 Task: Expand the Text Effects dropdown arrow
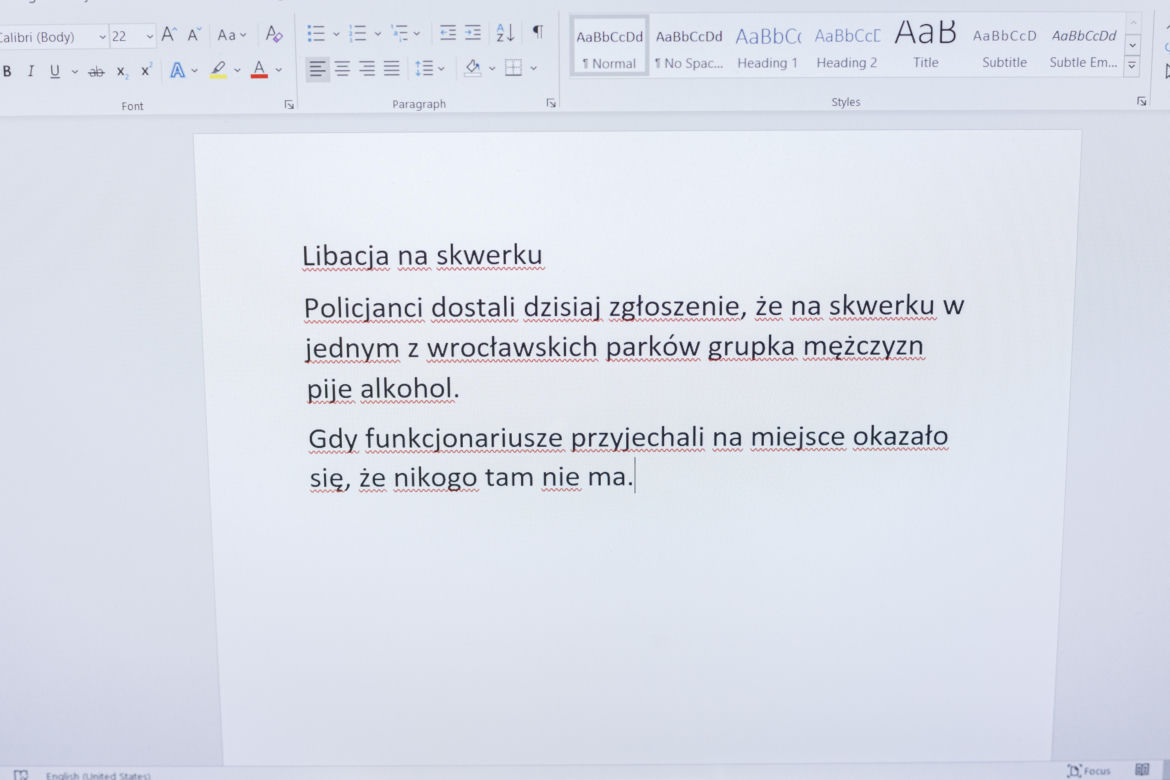[195, 71]
